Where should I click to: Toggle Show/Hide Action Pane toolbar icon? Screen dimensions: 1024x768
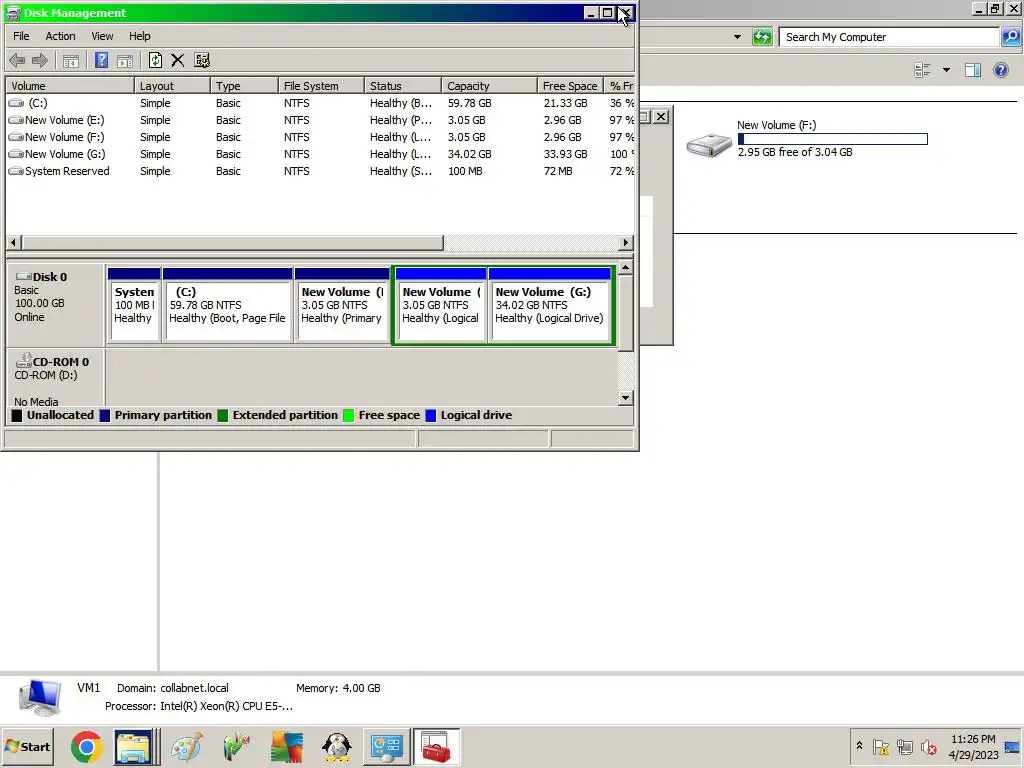pyautogui.click(x=125, y=61)
